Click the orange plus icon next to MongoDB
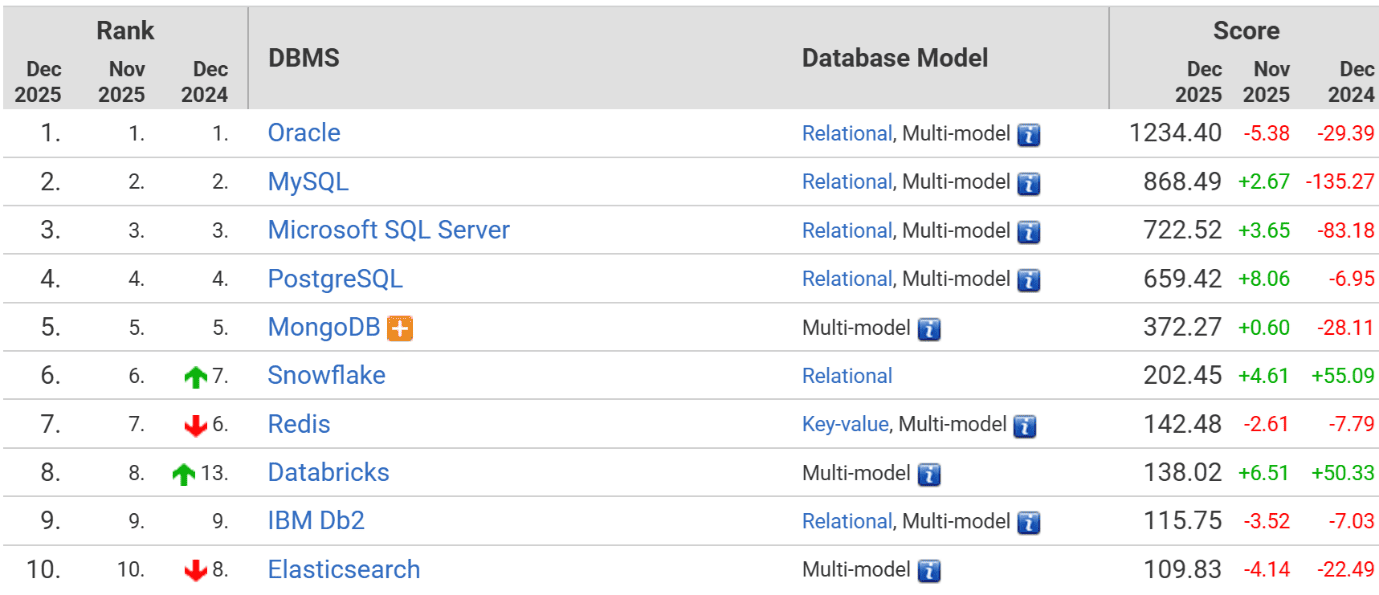1379x595 pixels. coord(400,328)
